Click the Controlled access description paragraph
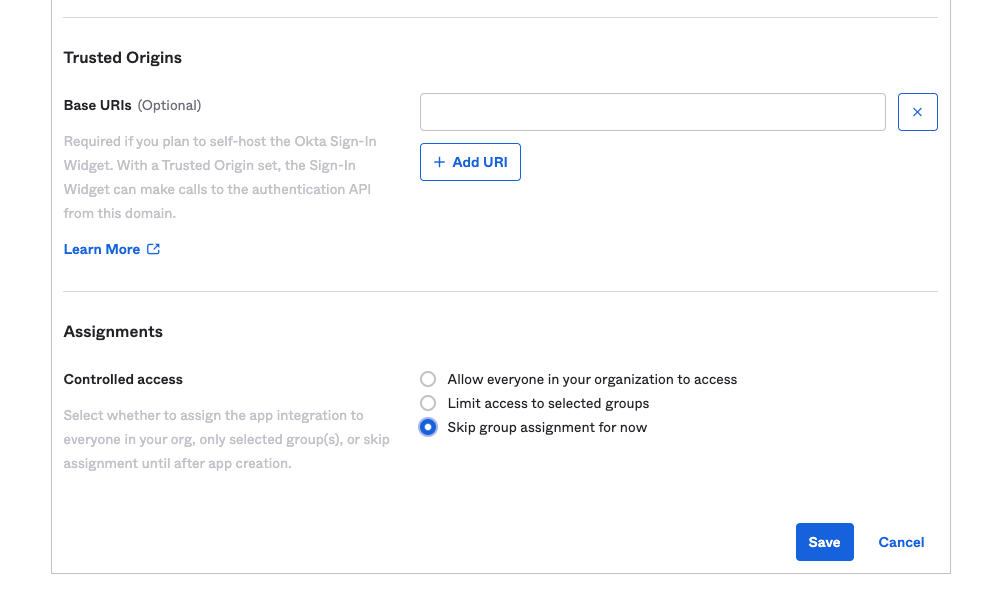Screen dimensions: 990x600 coord(227,439)
